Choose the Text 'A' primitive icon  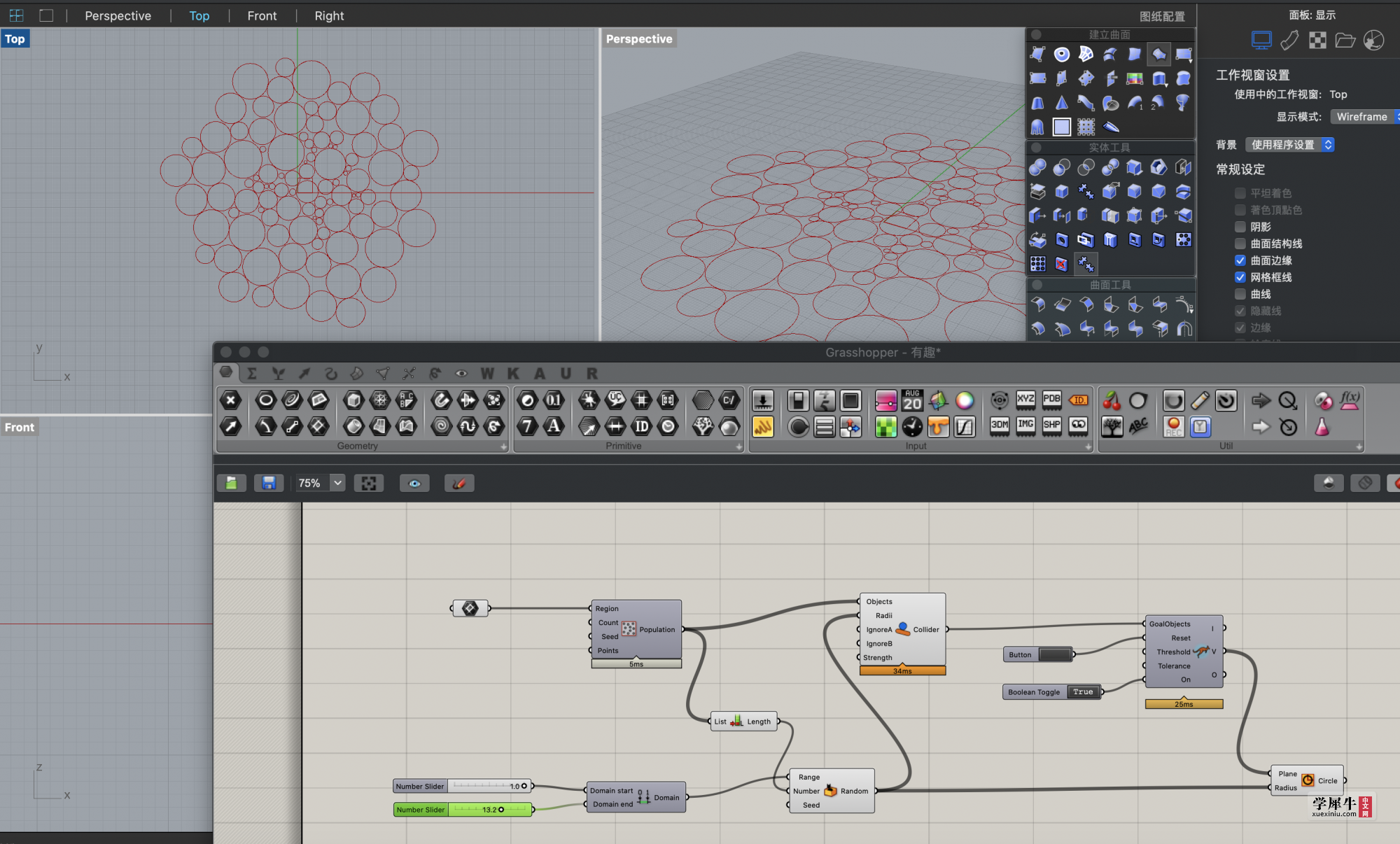[554, 425]
